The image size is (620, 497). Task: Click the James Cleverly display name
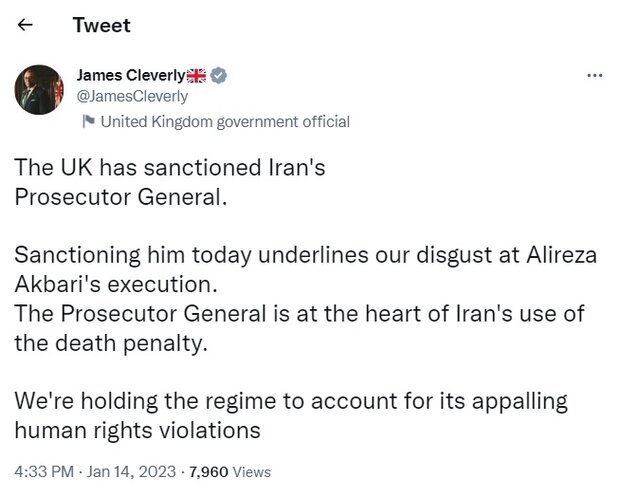[x=131, y=76]
